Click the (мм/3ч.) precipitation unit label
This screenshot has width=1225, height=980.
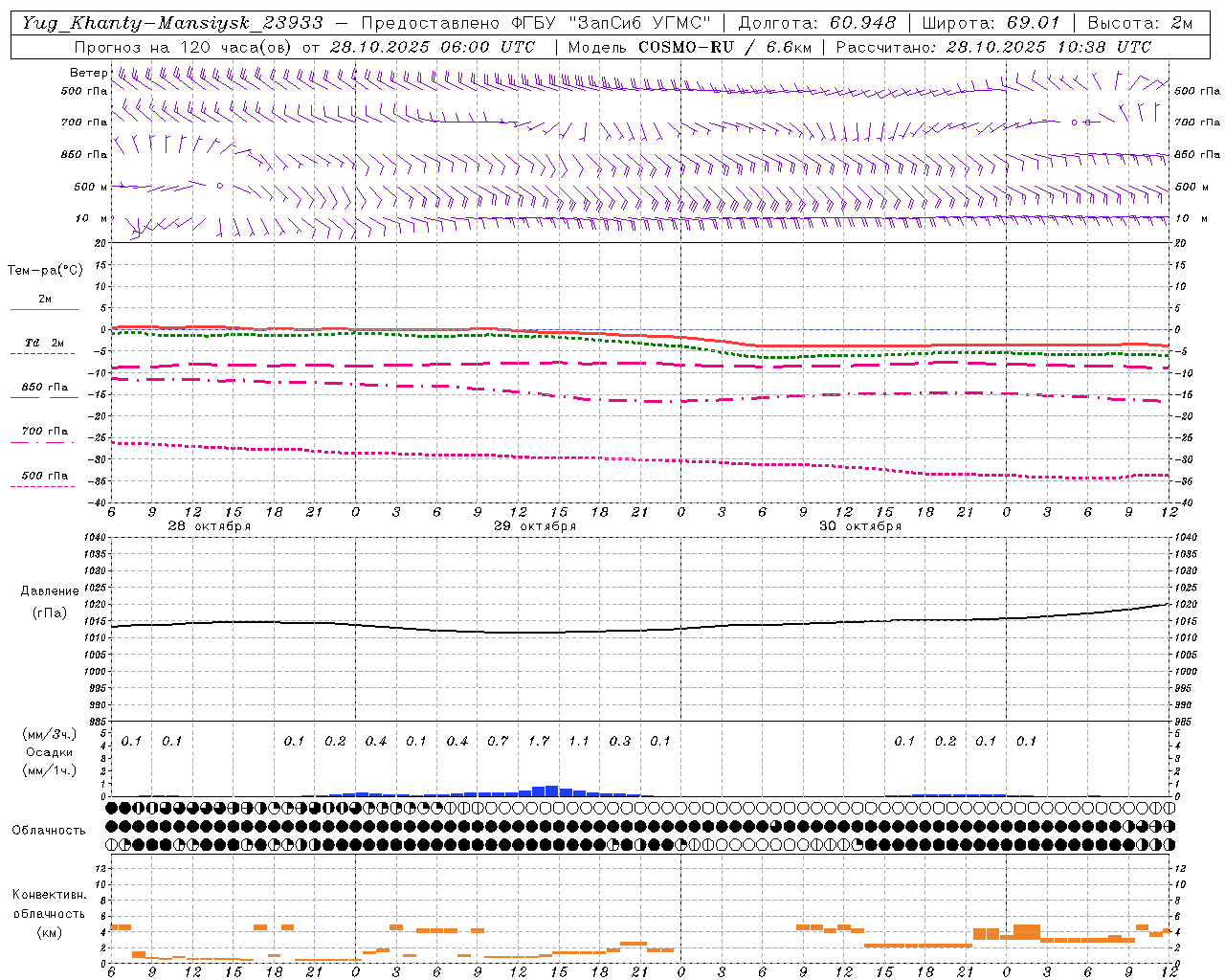pyautogui.click(x=49, y=734)
